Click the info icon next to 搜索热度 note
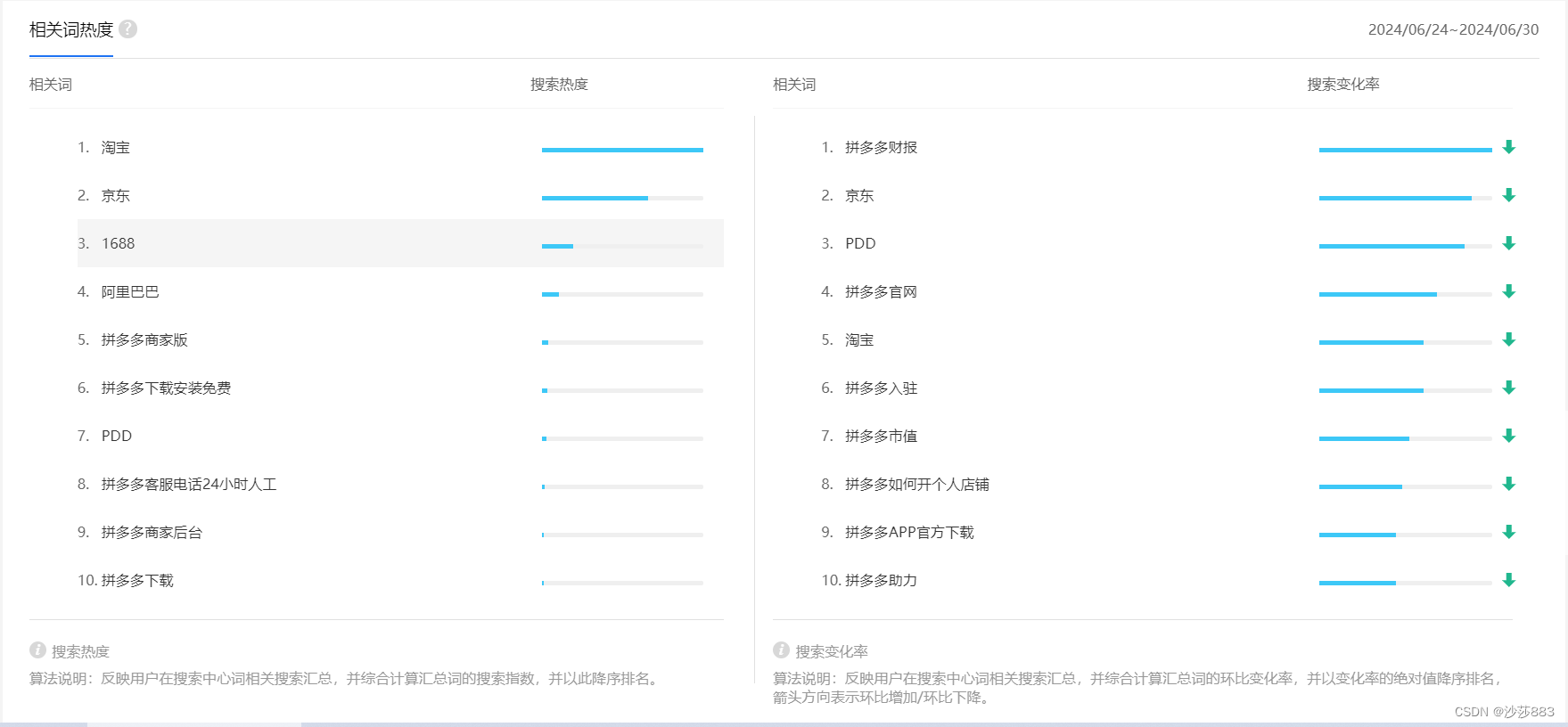This screenshot has height=727, width=1568. pyautogui.click(x=37, y=650)
